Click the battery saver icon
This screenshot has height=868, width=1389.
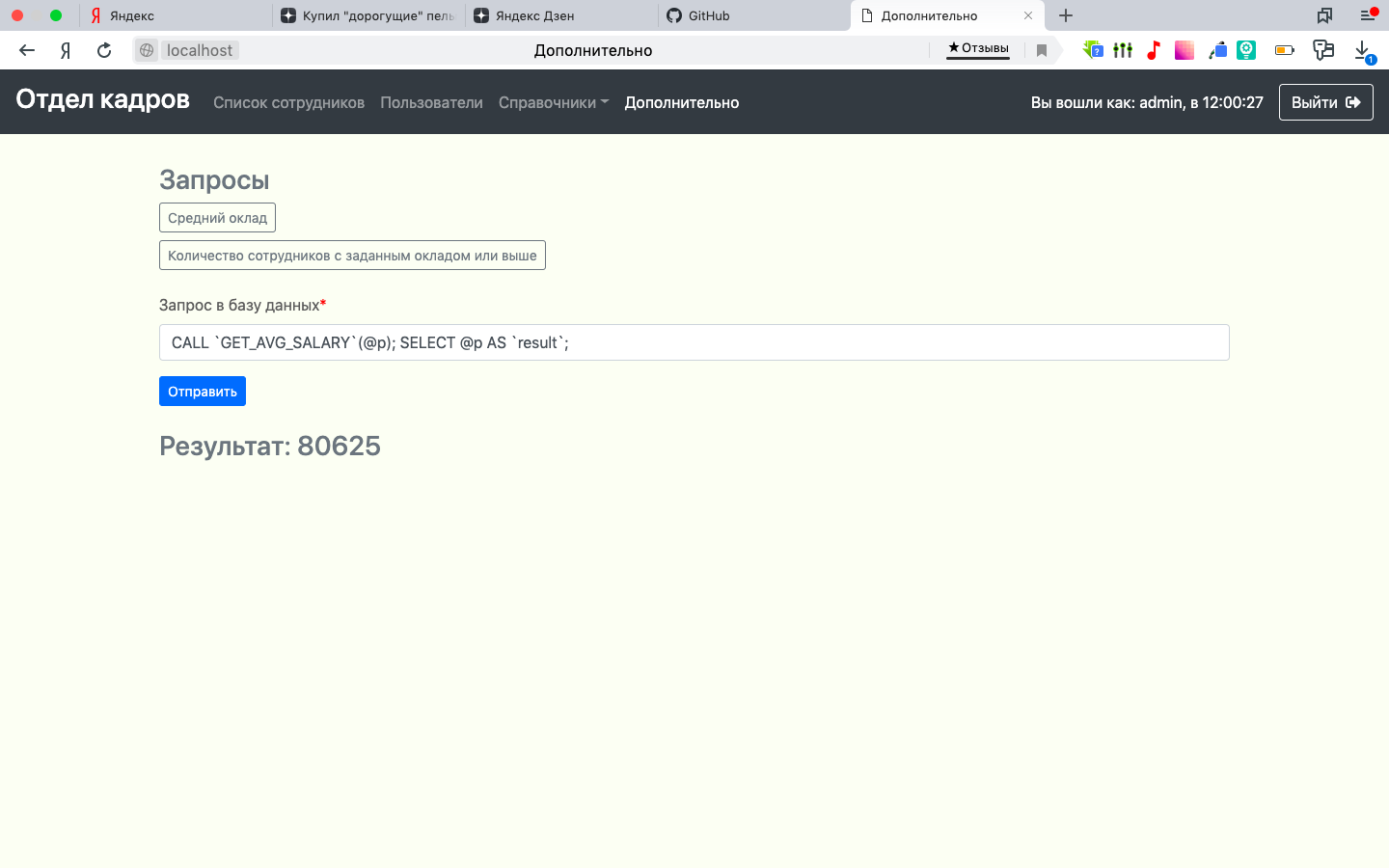(1285, 50)
